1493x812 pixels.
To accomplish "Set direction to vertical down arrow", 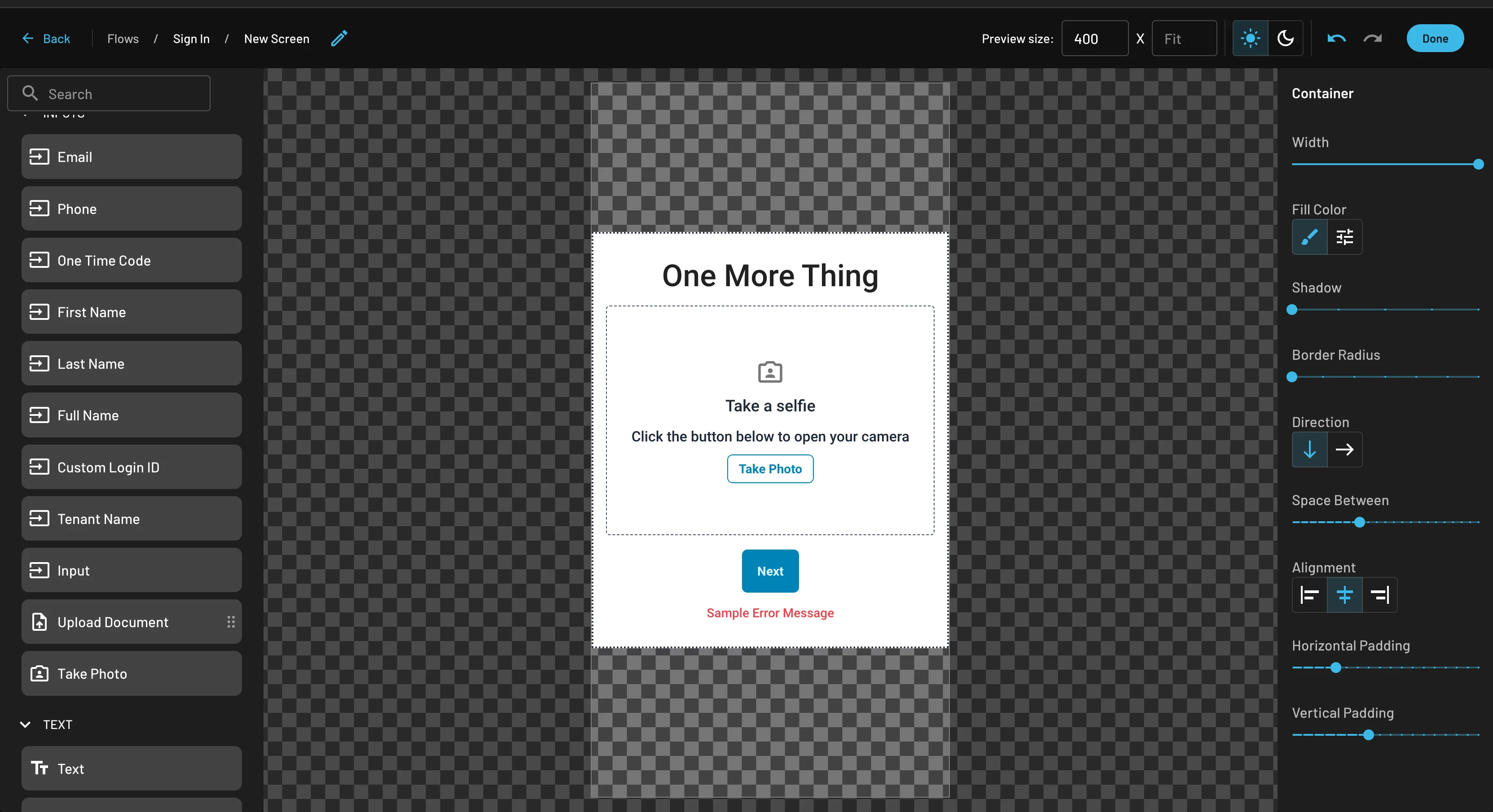I will pos(1309,450).
